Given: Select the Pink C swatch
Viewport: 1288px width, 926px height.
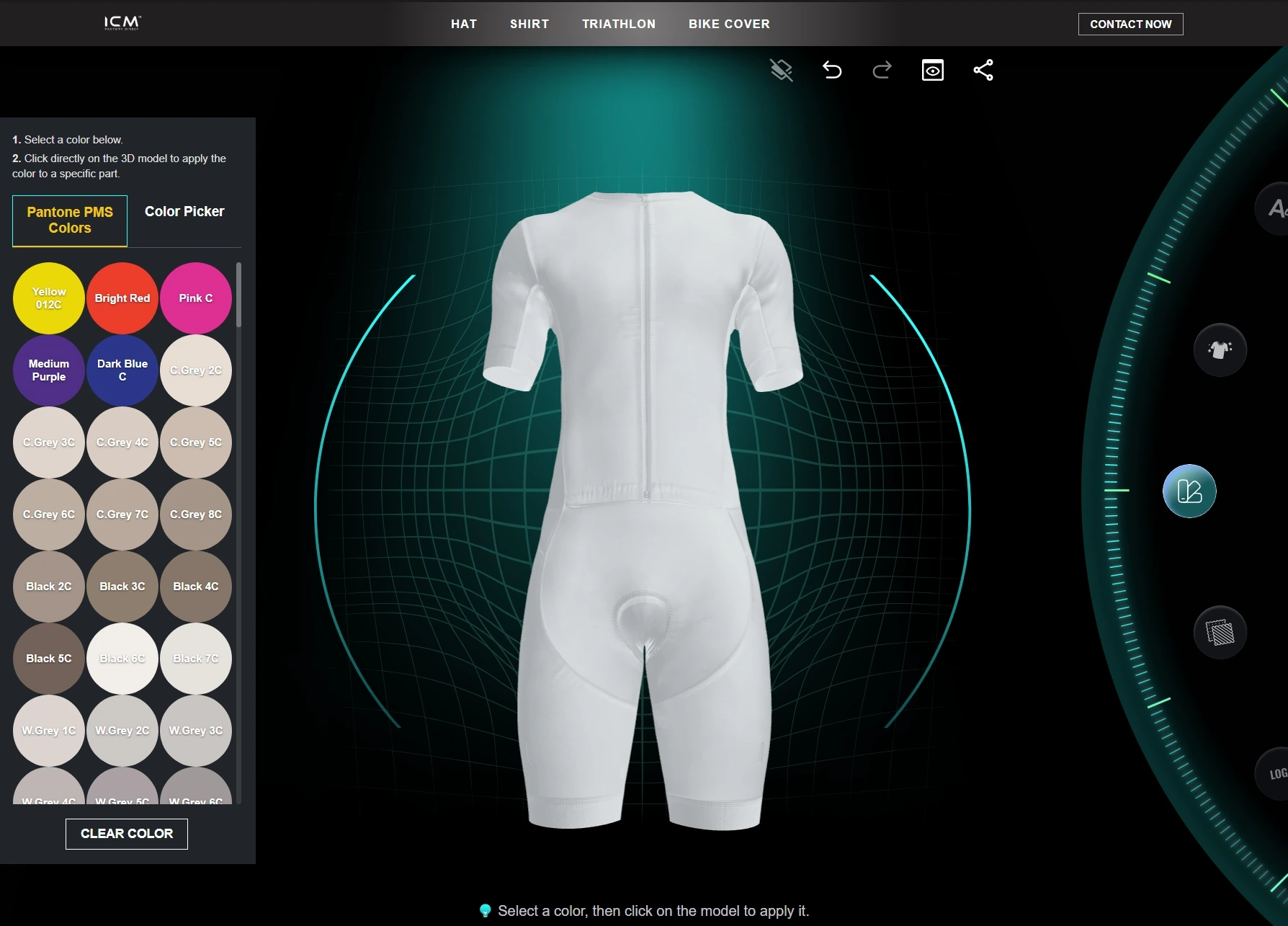Looking at the screenshot, I should pos(196,298).
